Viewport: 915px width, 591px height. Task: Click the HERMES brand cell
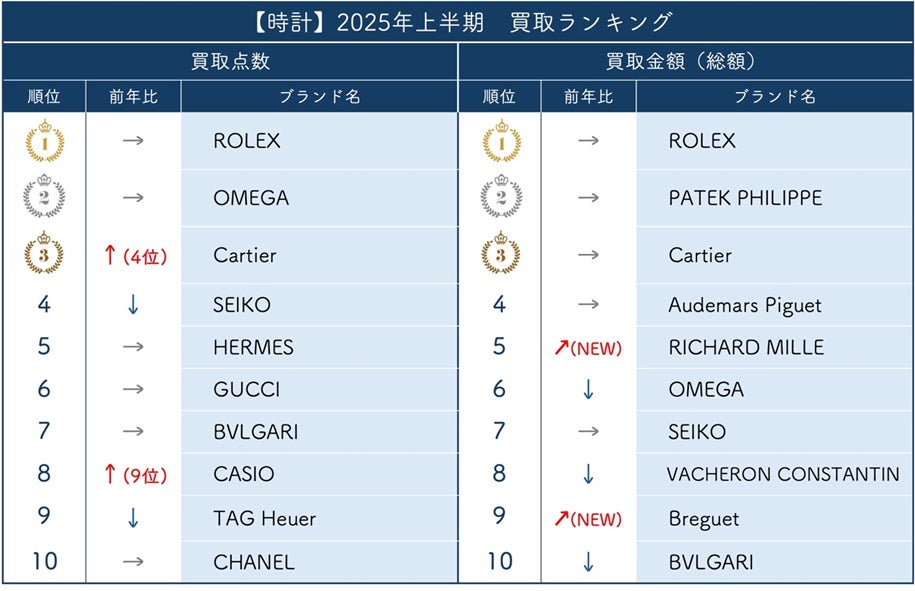point(319,347)
